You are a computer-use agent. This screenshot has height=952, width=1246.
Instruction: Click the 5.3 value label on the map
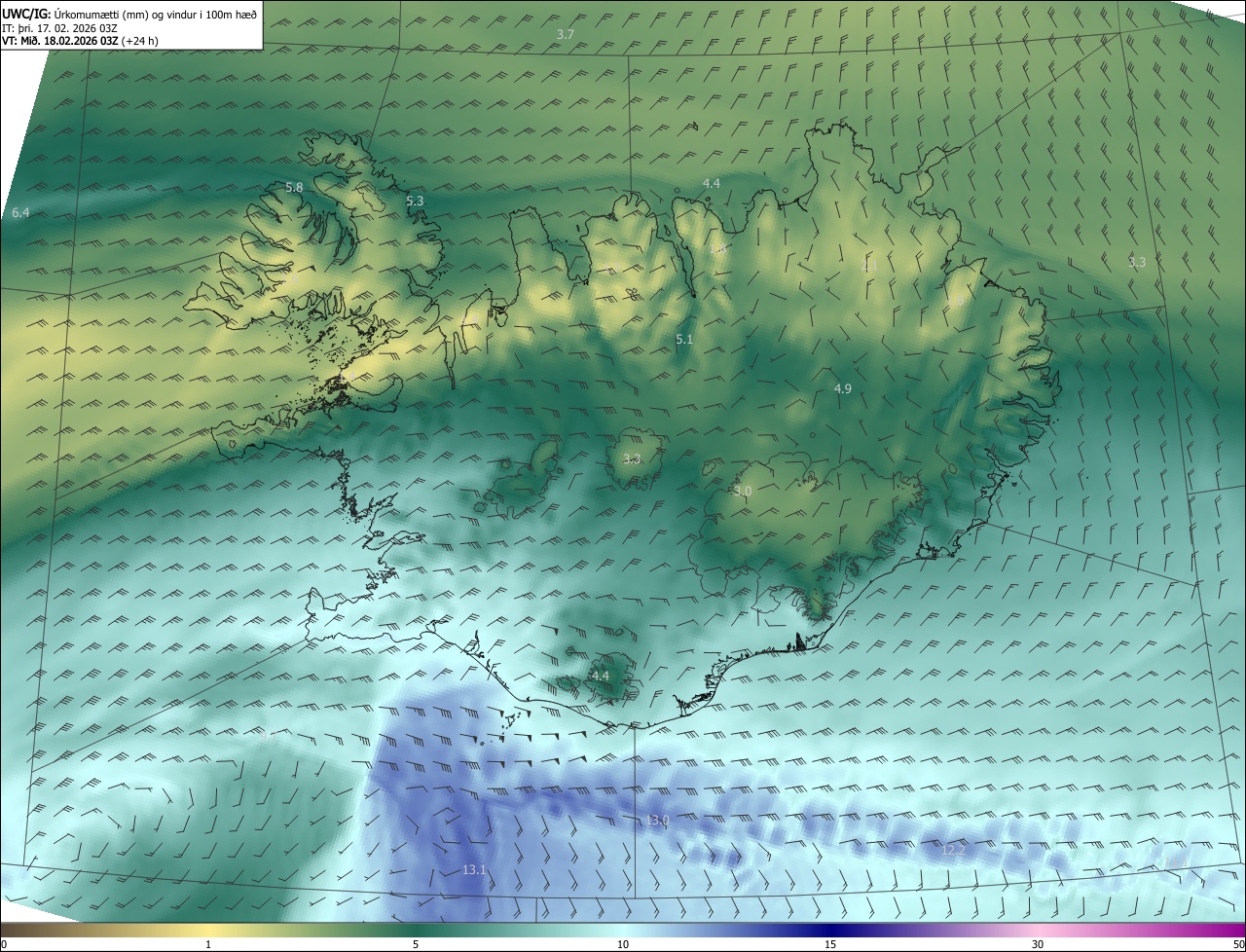pyautogui.click(x=415, y=201)
